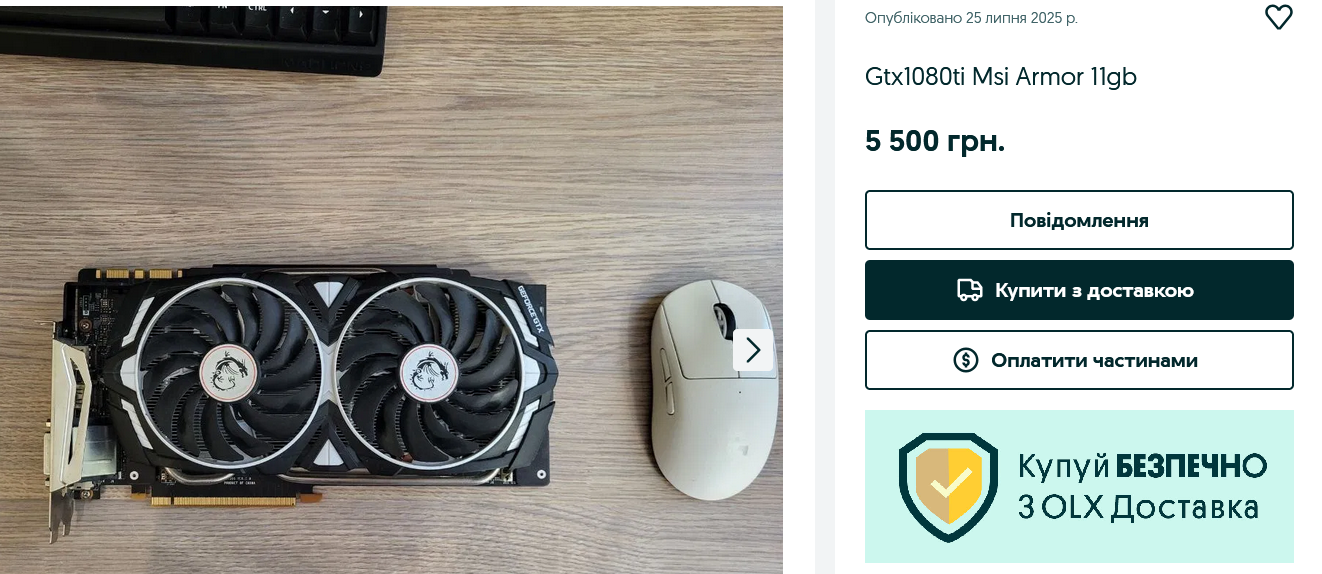Click the shield checkmark icon in banner

point(947,486)
